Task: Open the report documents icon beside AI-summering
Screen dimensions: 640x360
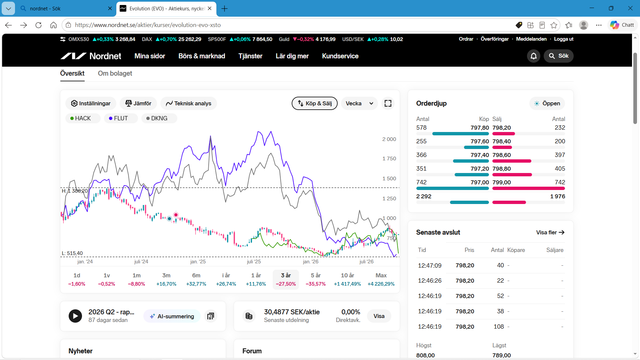Action: click(x=211, y=316)
